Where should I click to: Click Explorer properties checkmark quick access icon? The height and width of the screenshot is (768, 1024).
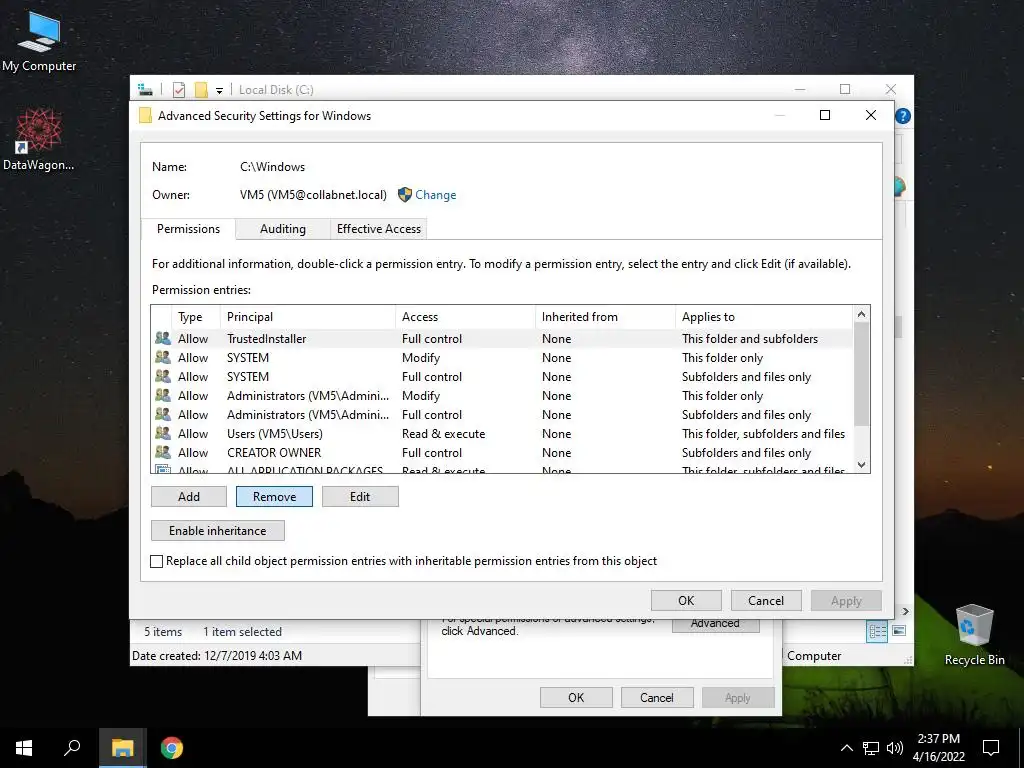point(179,90)
